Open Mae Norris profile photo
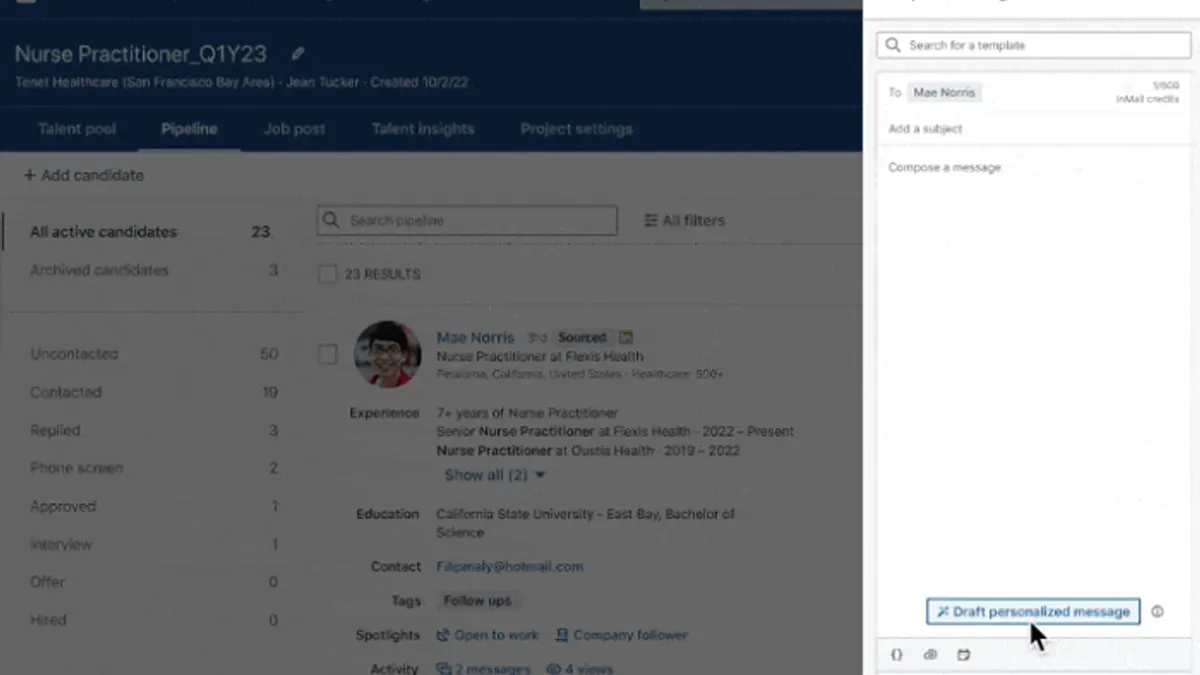This screenshot has height=675, width=1200. 388,354
